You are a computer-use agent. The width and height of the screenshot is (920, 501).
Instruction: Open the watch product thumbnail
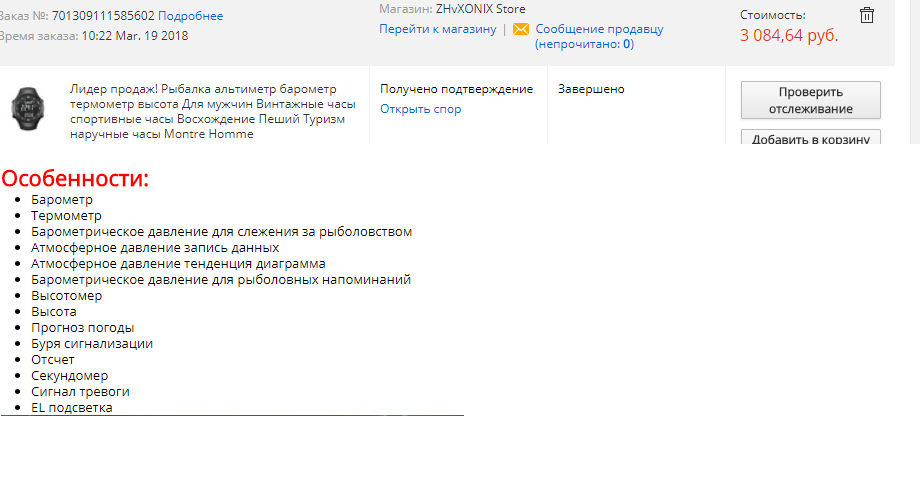28,107
